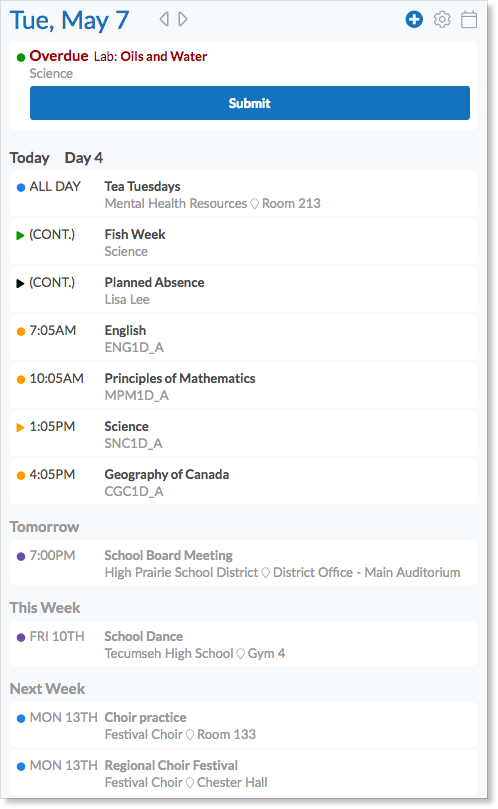Go to next day arrow
498x809 pixels.
coord(183,19)
